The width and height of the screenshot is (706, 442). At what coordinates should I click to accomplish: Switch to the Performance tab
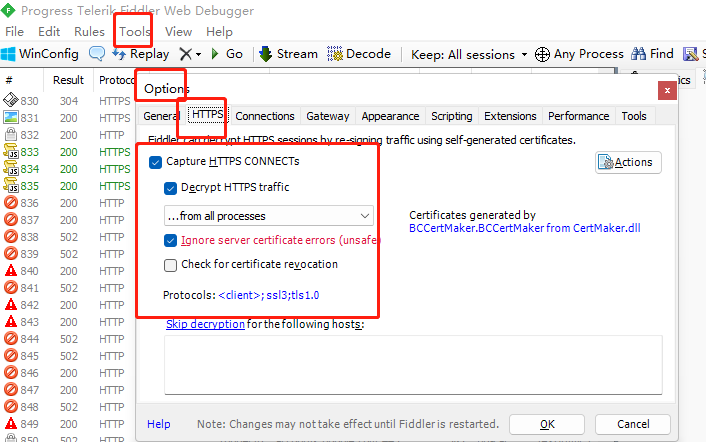[x=579, y=116]
